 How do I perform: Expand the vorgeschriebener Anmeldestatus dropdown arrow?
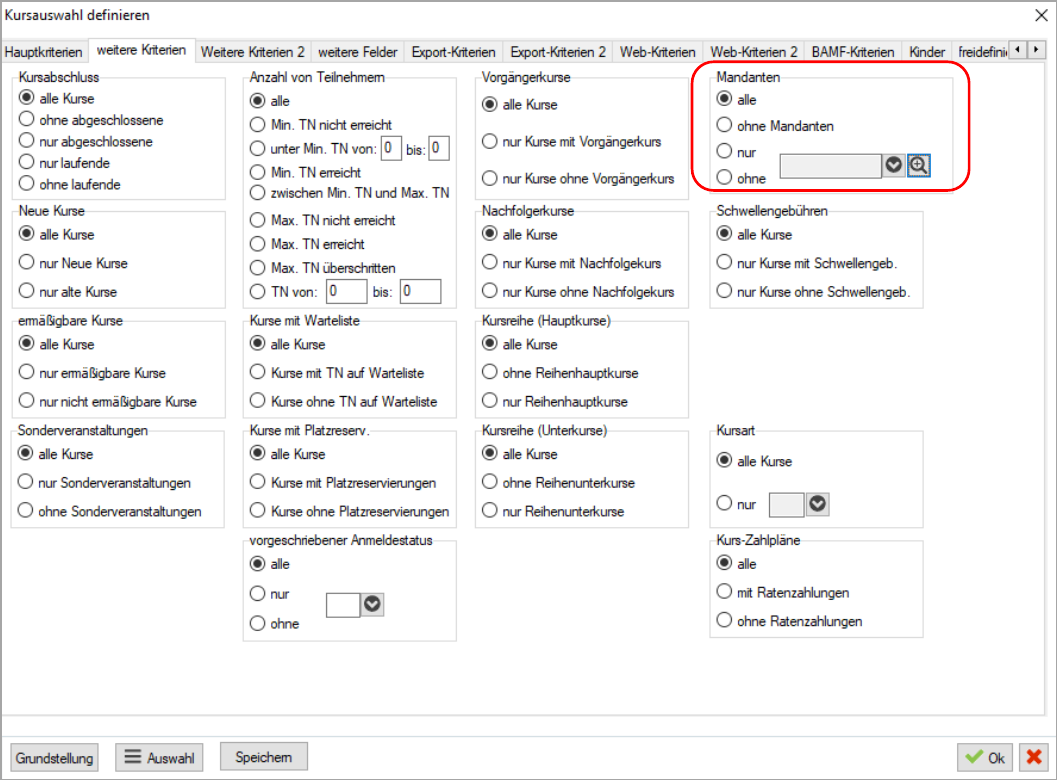[x=372, y=605]
